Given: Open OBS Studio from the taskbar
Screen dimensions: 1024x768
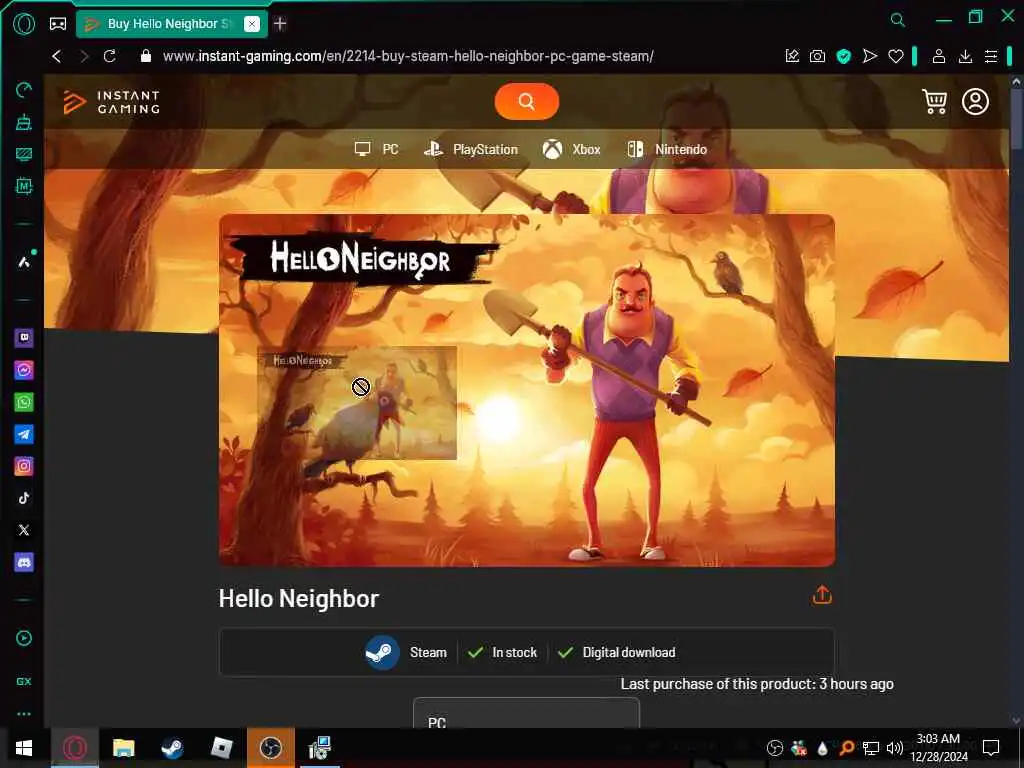Looking at the screenshot, I should (x=270, y=748).
